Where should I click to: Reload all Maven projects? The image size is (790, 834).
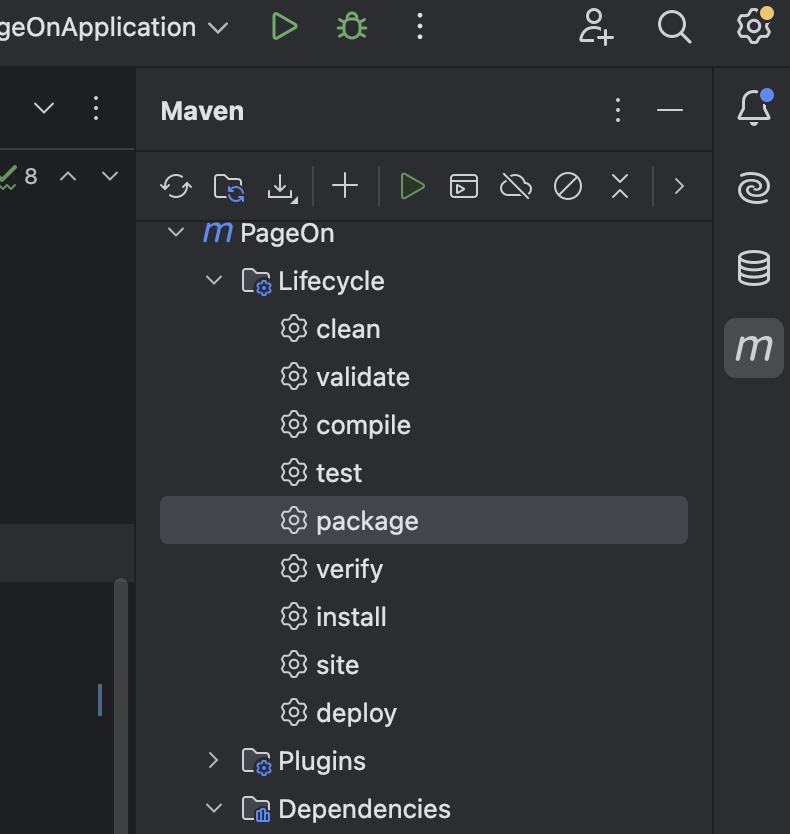pyautogui.click(x=176, y=186)
